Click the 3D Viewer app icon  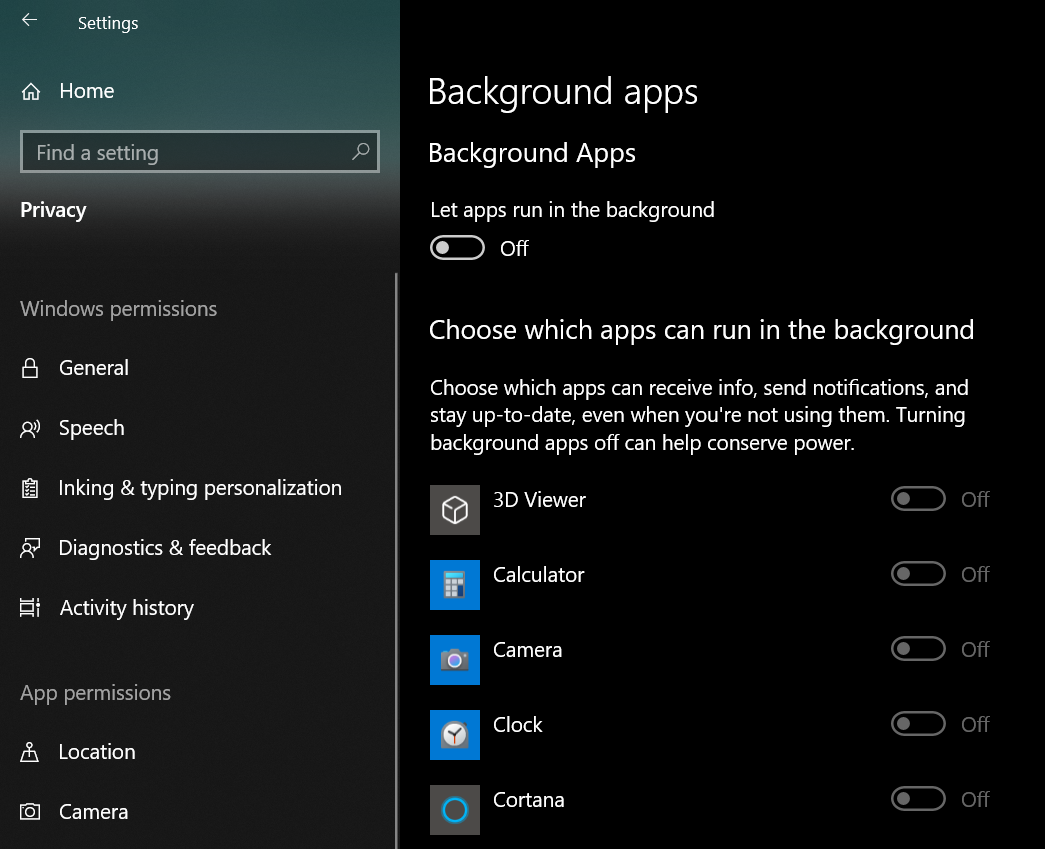tap(455, 510)
